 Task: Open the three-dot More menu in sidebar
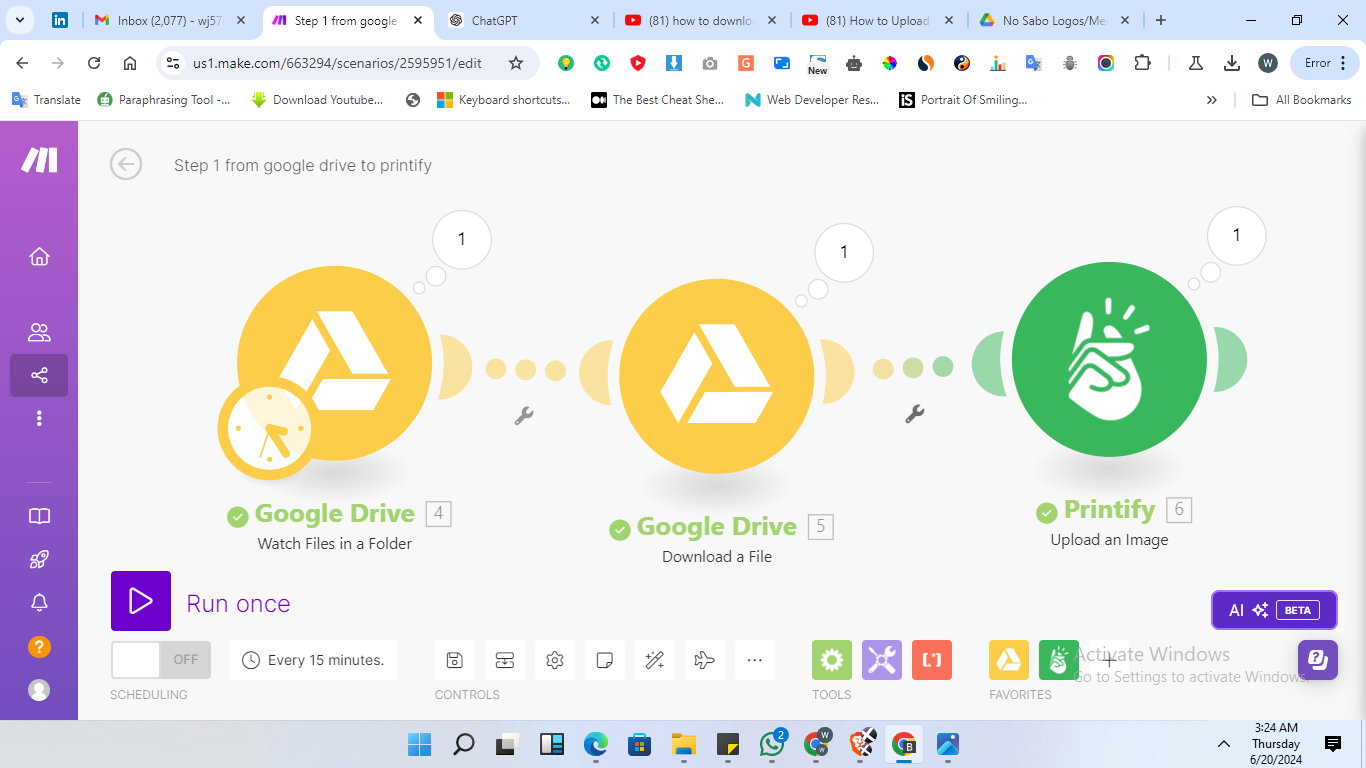(39, 418)
